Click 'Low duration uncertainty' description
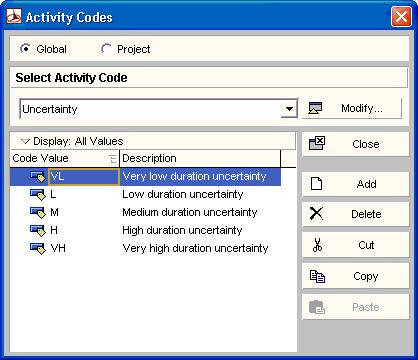This screenshot has height=360, width=418. [x=183, y=194]
